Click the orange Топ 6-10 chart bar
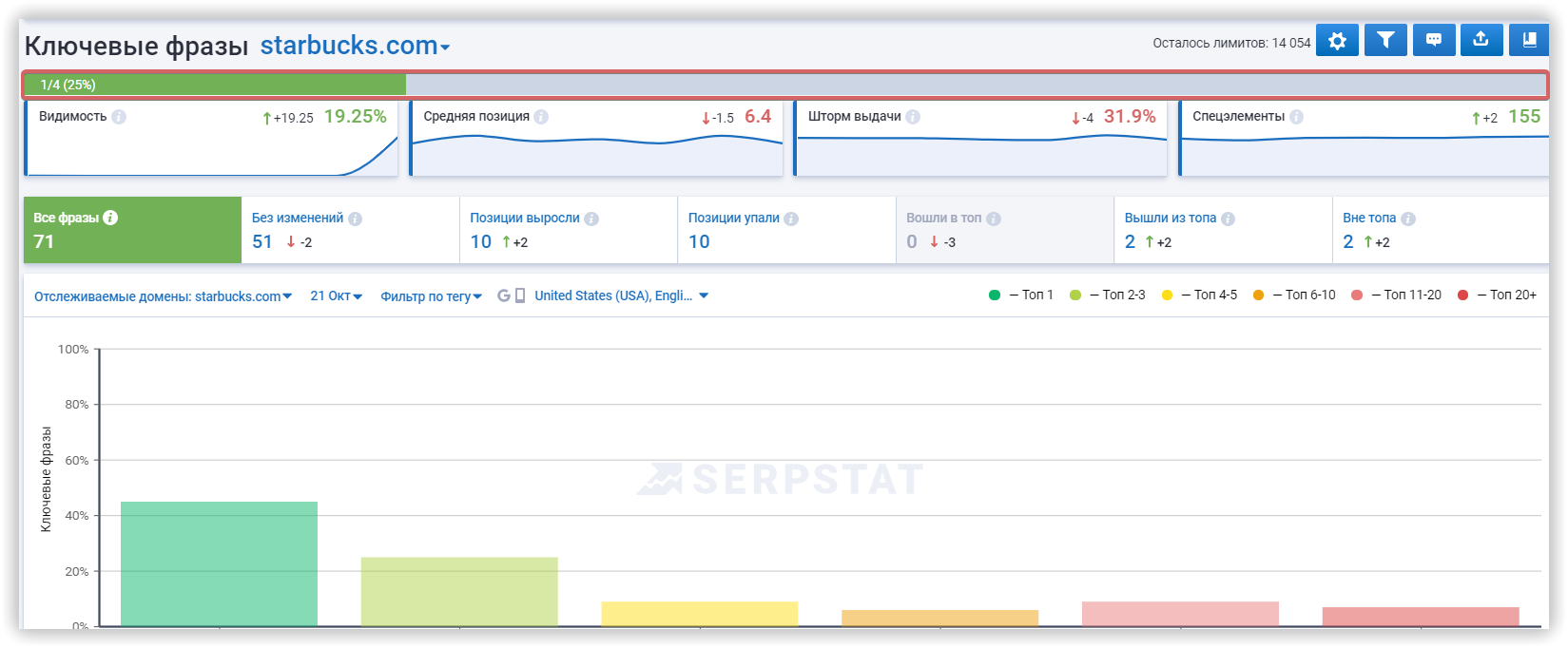Image resolution: width=1568 pixels, height=648 pixels. pyautogui.click(x=940, y=618)
